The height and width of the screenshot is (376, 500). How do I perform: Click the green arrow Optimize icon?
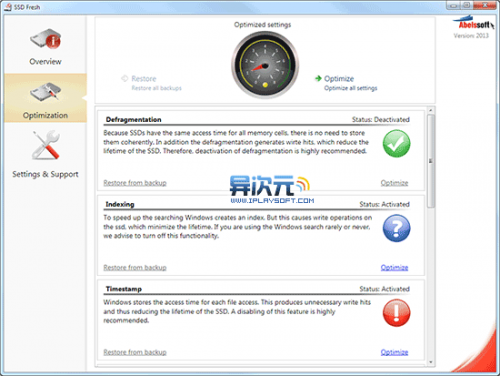coord(318,79)
